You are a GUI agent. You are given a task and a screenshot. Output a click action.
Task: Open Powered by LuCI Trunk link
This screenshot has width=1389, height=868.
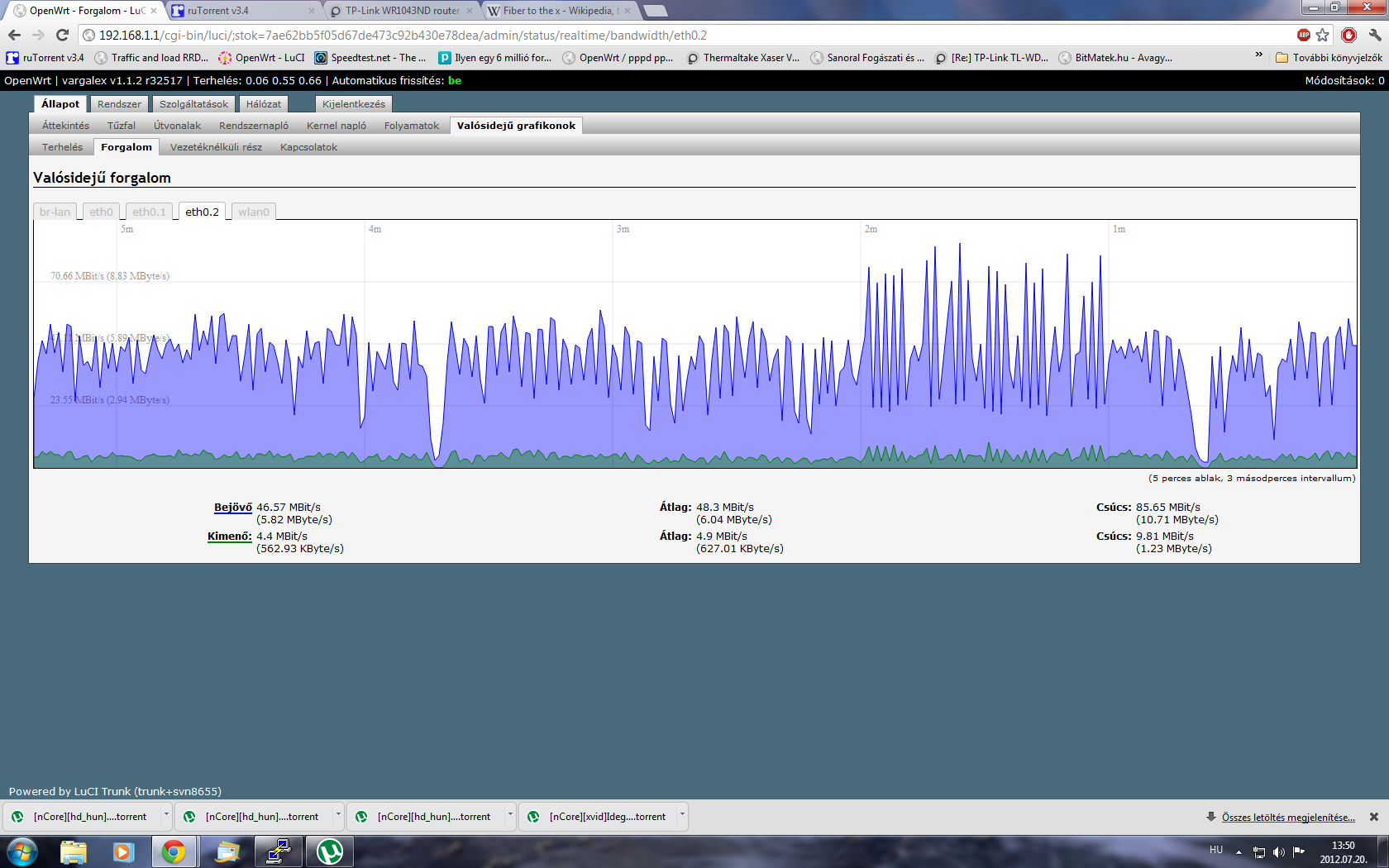pyautogui.click(x=115, y=791)
